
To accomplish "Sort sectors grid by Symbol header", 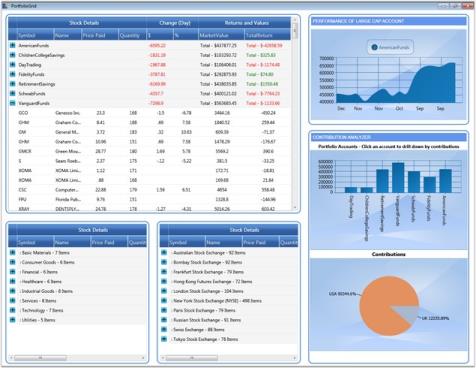I will [35, 242].
